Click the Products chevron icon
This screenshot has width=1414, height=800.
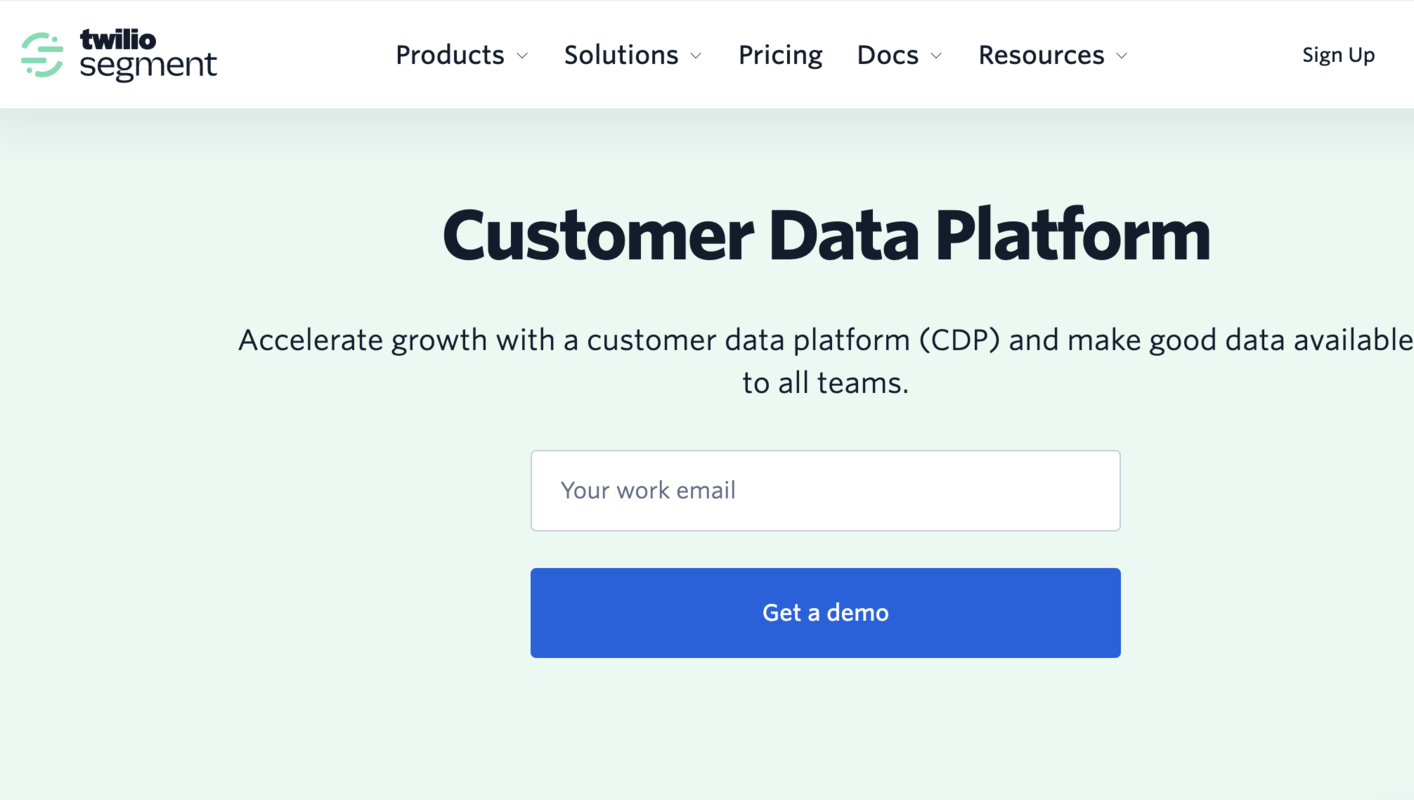[523, 57]
